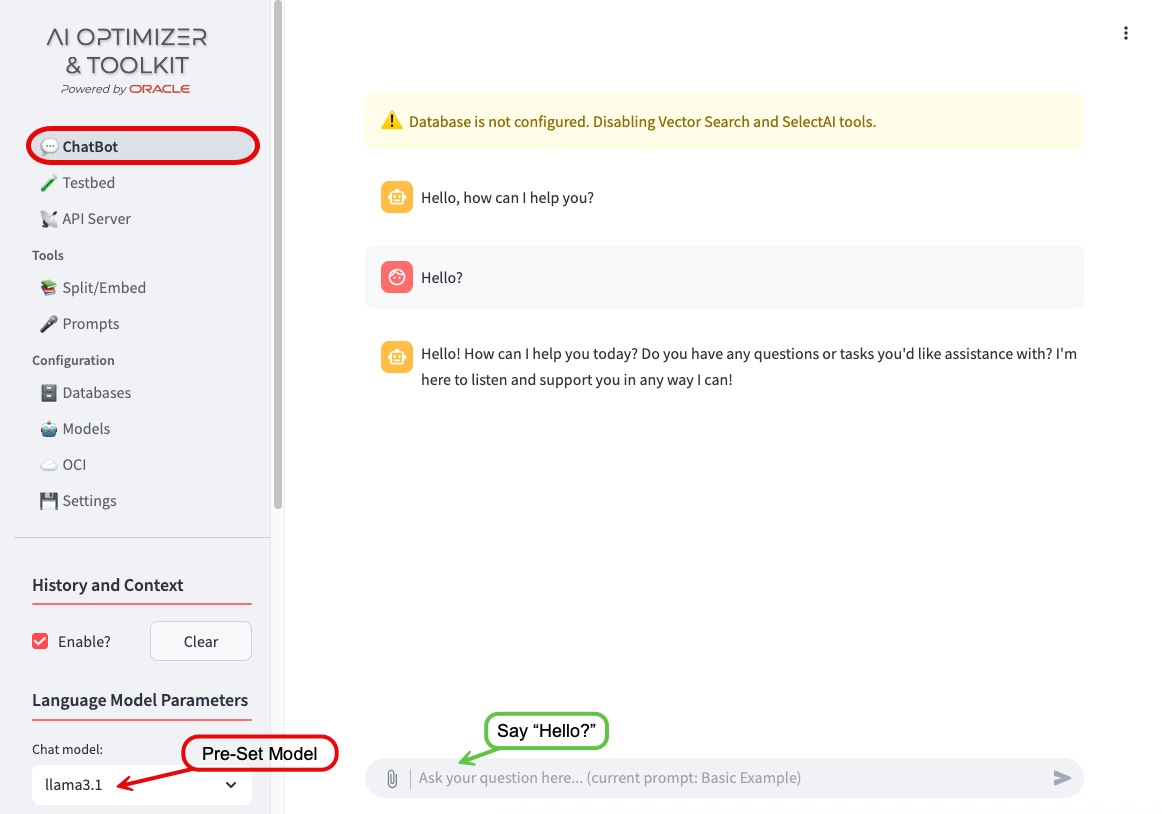Open the API Server page
The height and width of the screenshot is (814, 1162).
click(143, 219)
